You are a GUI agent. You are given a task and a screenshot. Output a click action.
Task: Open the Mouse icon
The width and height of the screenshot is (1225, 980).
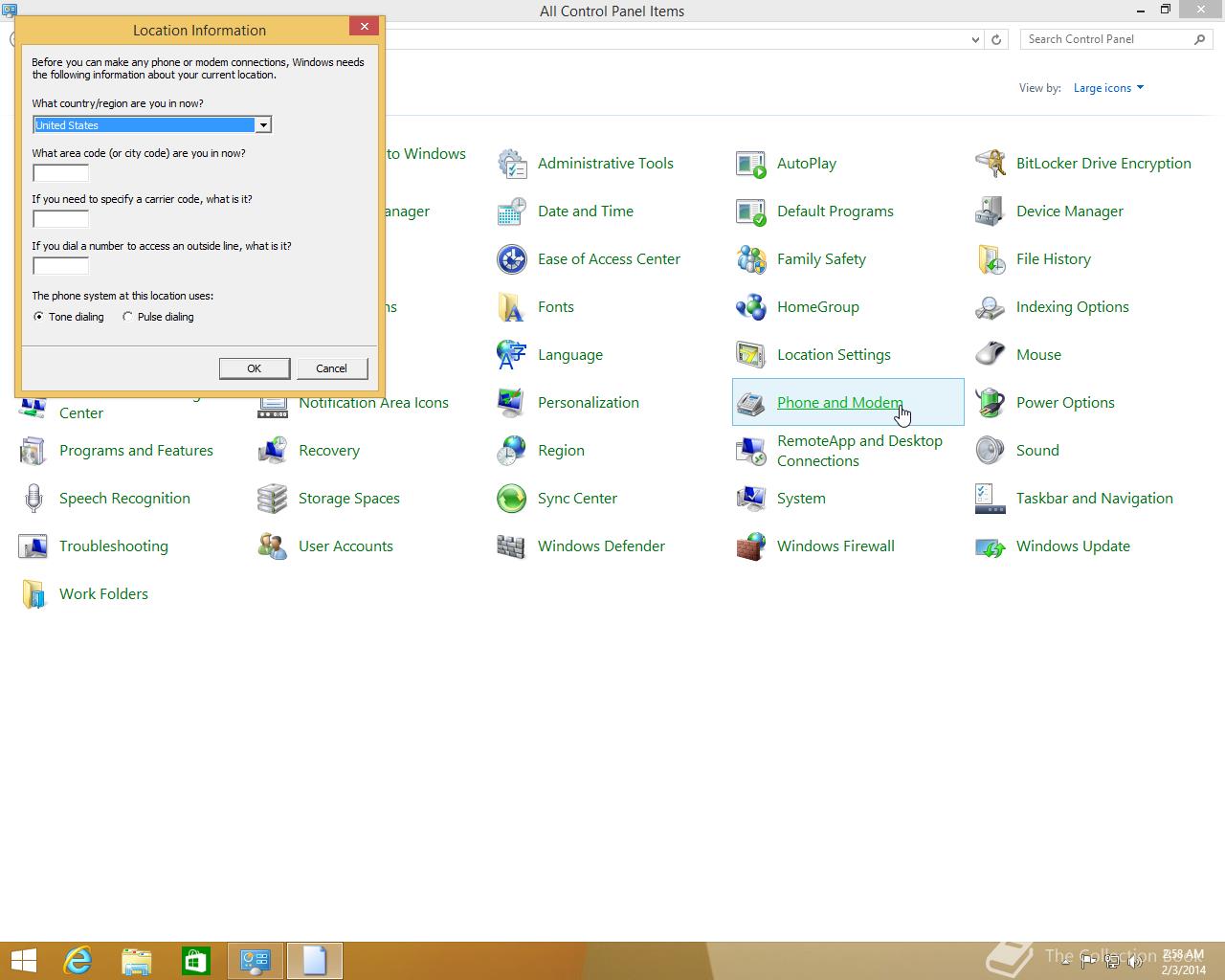click(x=991, y=355)
